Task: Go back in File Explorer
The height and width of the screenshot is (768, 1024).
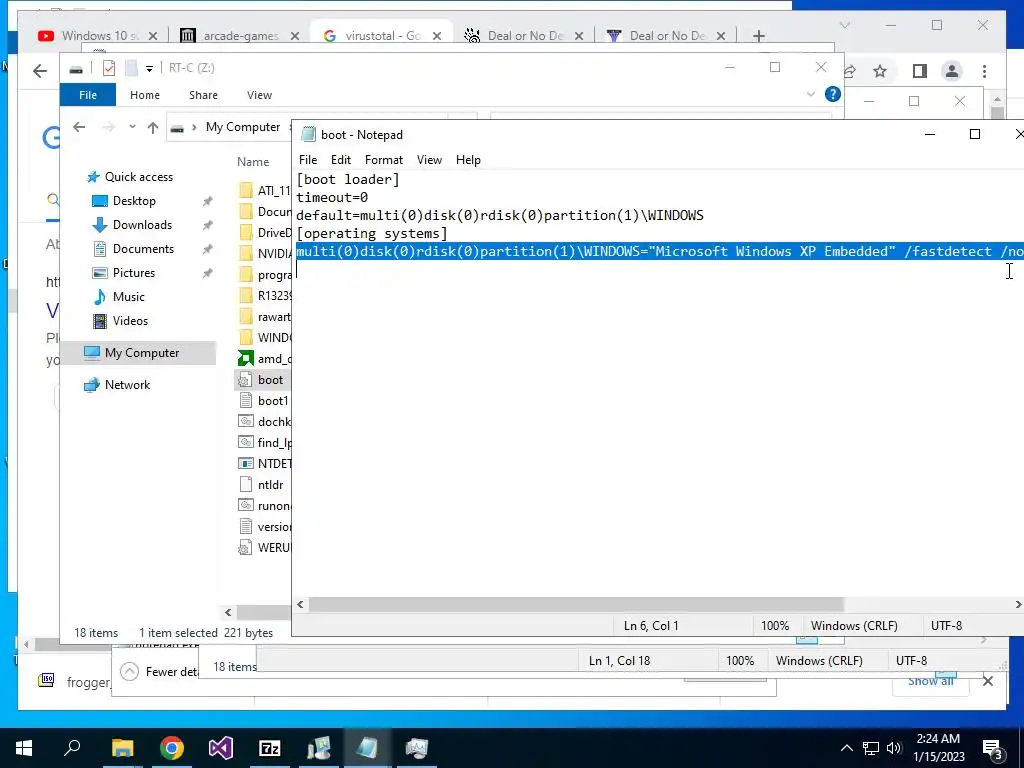Action: pos(79,127)
